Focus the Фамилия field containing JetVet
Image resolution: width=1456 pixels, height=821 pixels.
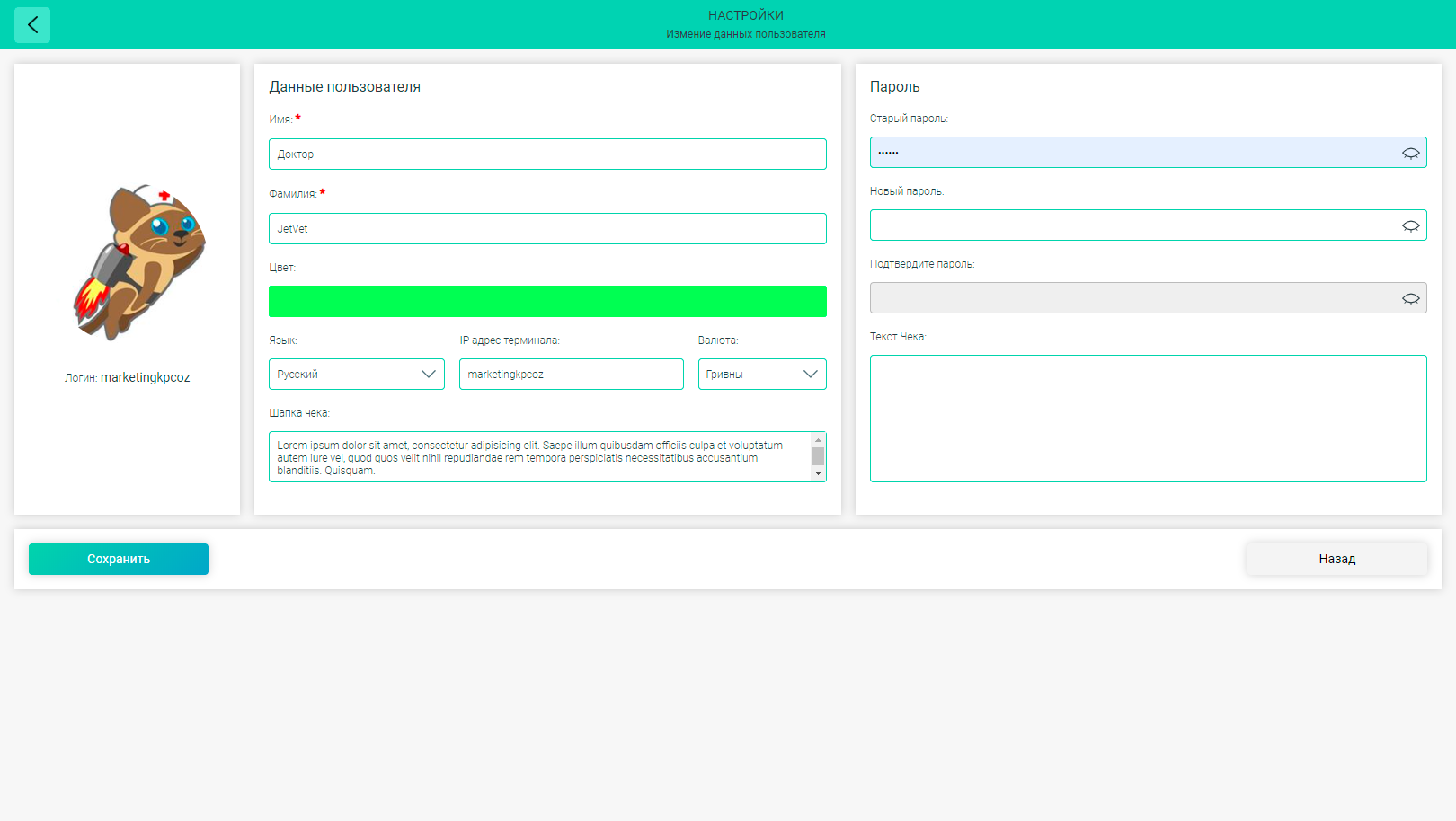547,229
